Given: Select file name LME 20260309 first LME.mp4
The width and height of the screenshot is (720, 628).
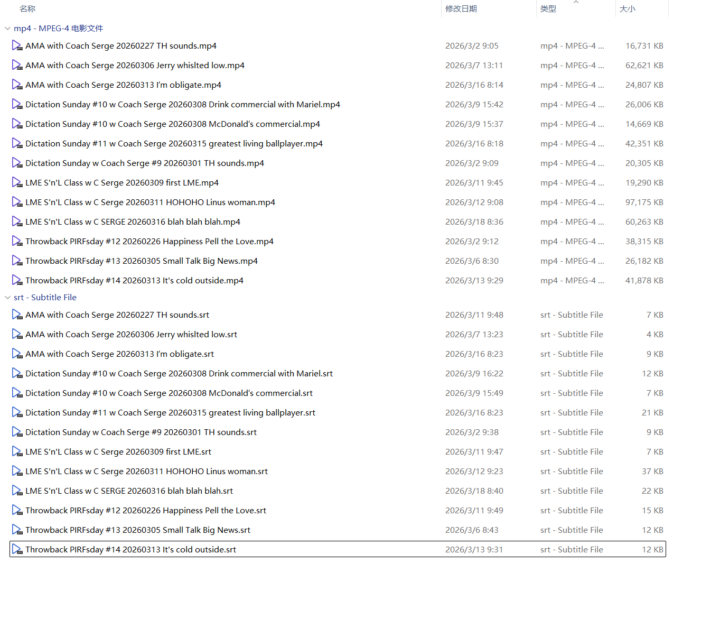Looking at the screenshot, I should [122, 183].
